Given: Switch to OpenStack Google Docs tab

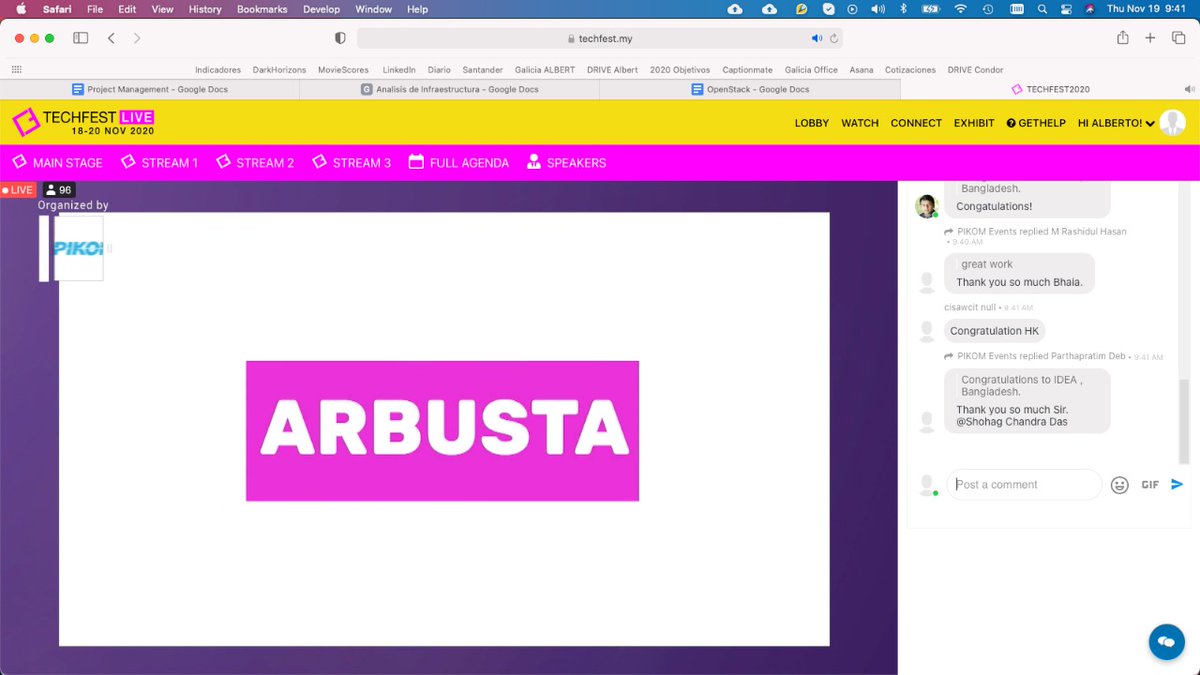Looking at the screenshot, I should coord(750,89).
